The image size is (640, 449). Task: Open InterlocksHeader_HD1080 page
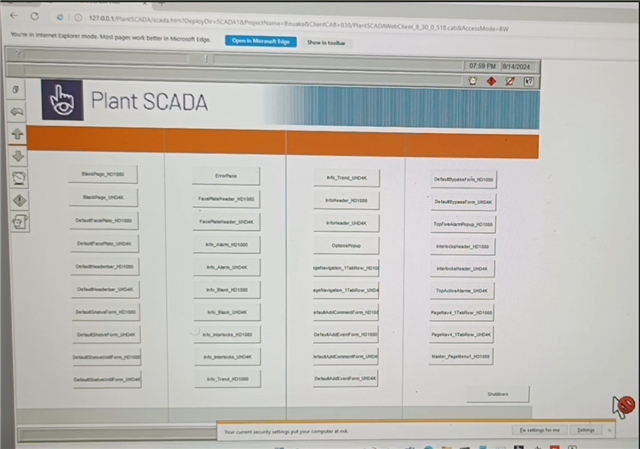pos(463,246)
